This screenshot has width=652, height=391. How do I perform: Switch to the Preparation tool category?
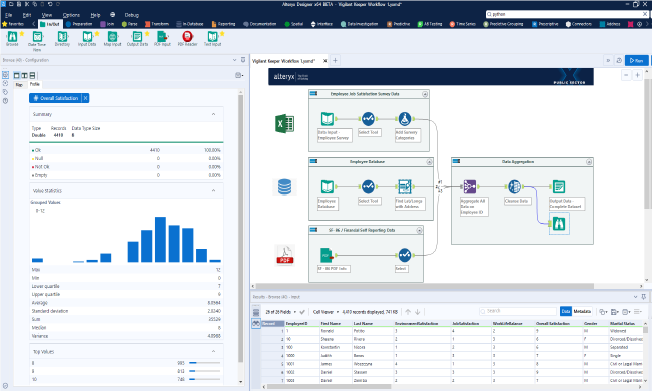pyautogui.click(x=79, y=24)
